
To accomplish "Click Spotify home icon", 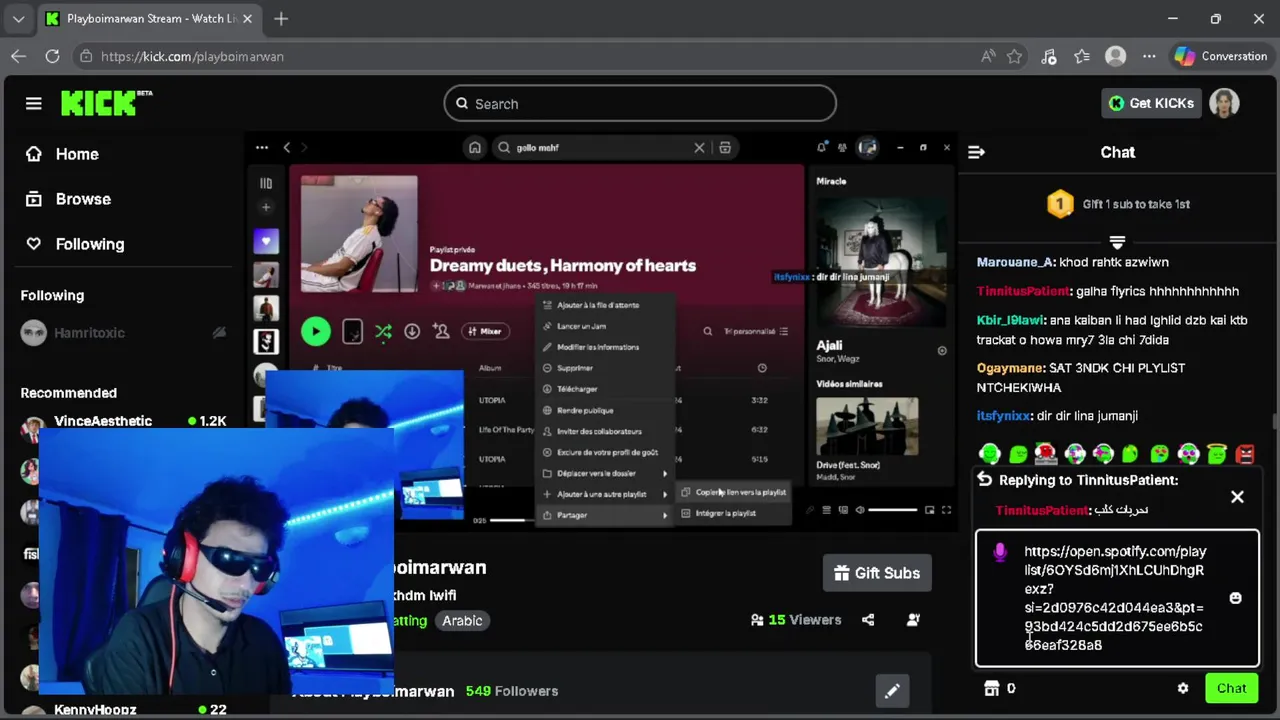I will [x=475, y=147].
